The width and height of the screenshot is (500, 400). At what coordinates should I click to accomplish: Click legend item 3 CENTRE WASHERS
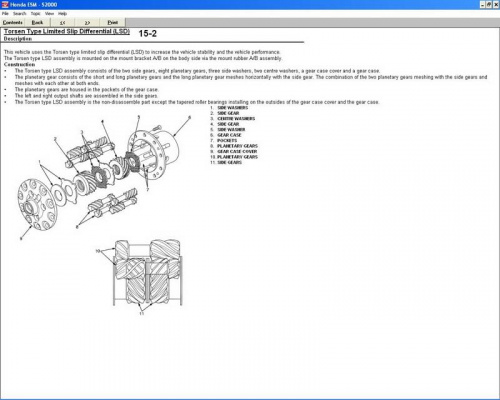tap(232, 119)
